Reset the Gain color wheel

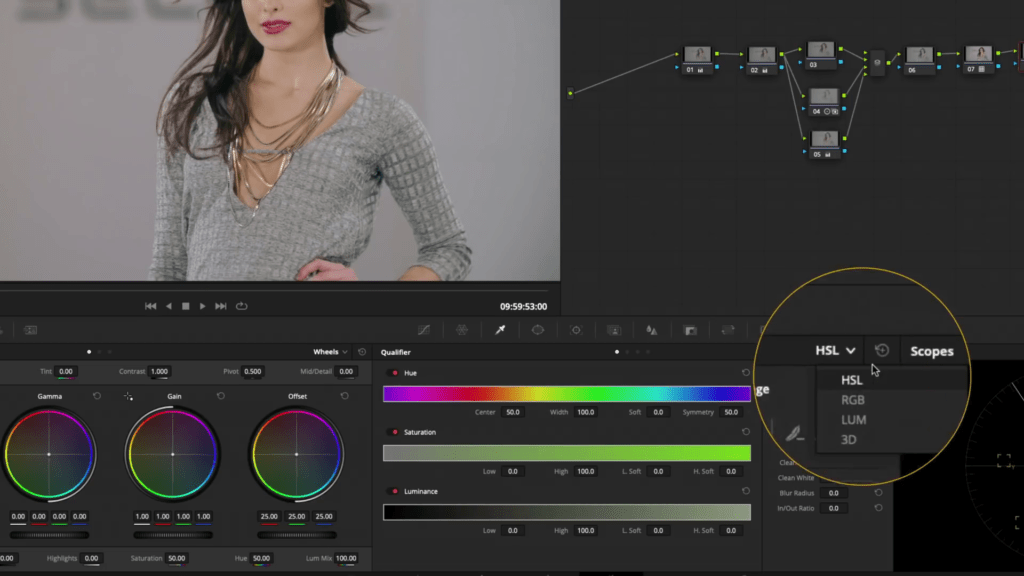click(221, 396)
